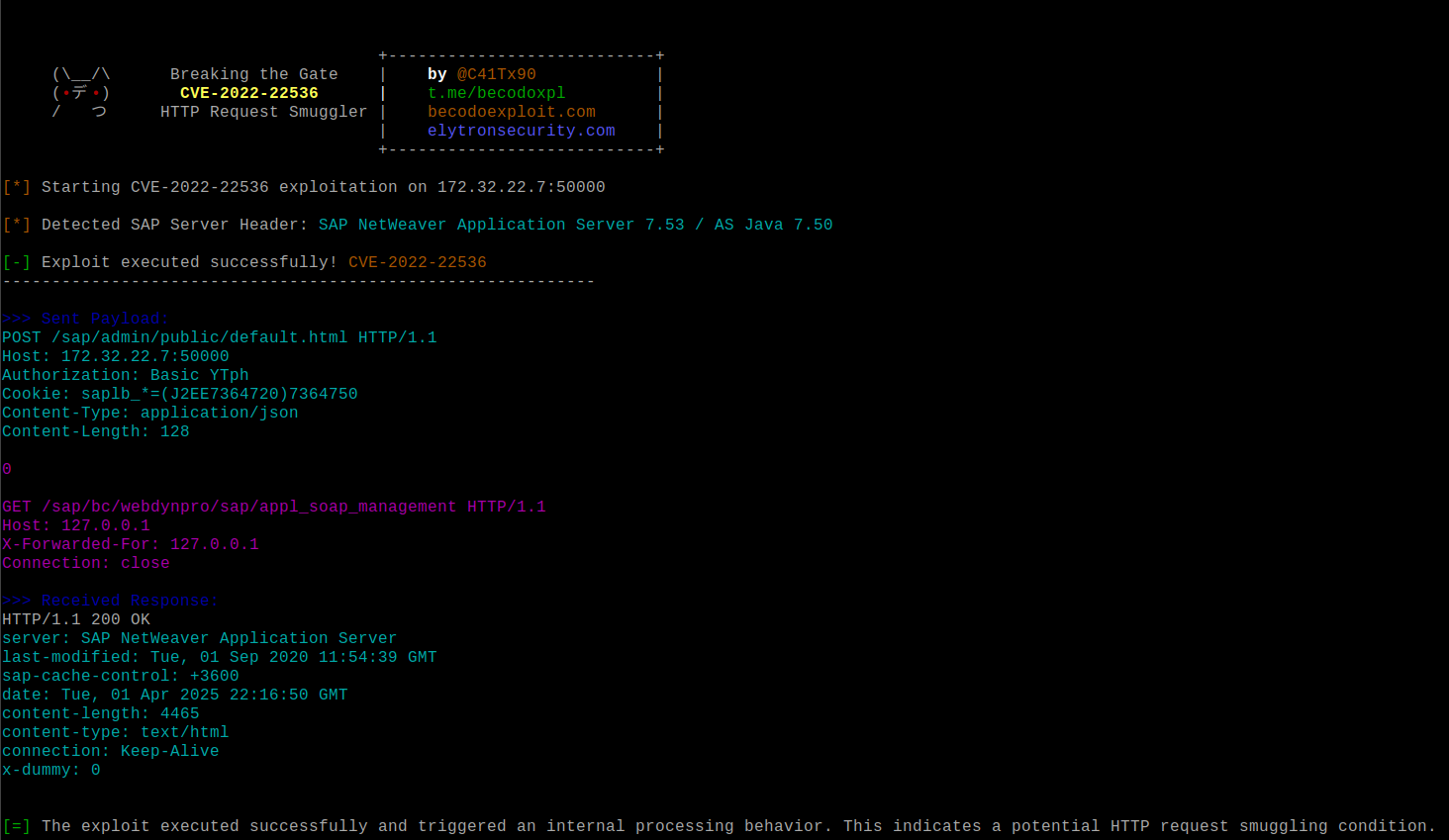Click the "Detected SAP Server Header:" label
This screenshot has height=840, width=1449.
(x=175, y=225)
